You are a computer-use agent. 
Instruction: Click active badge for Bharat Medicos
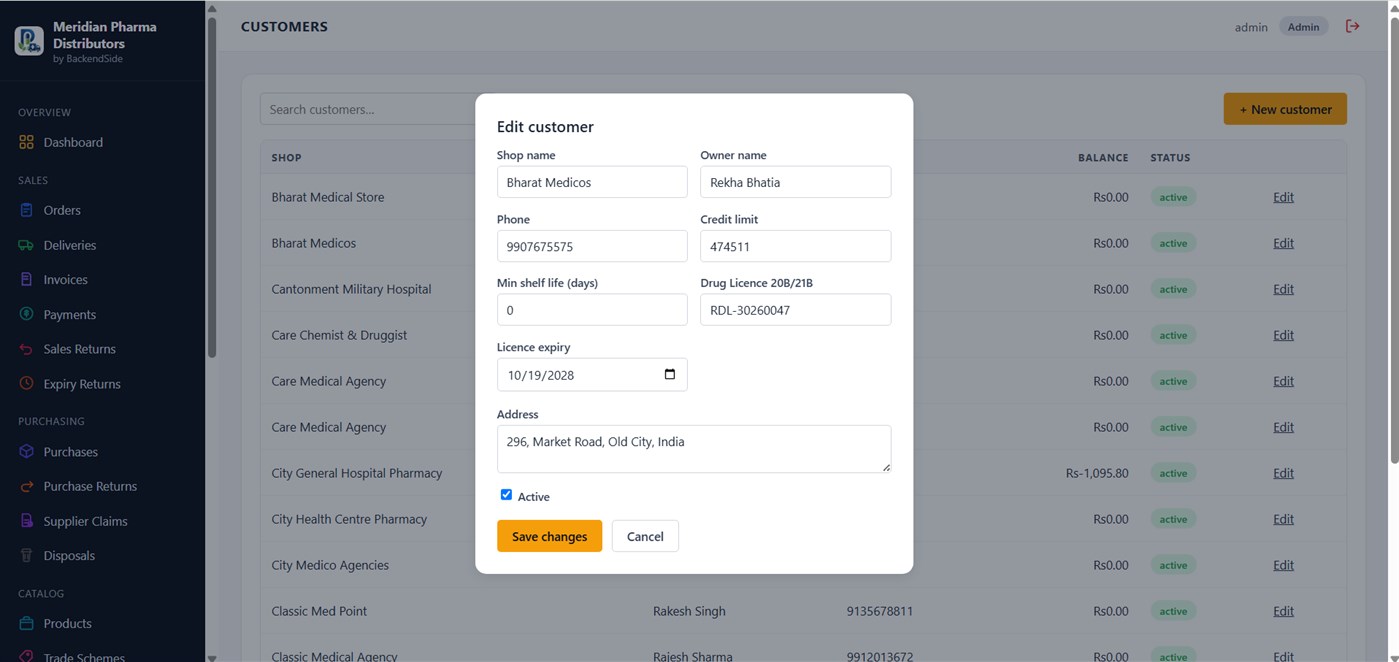coord(1173,243)
